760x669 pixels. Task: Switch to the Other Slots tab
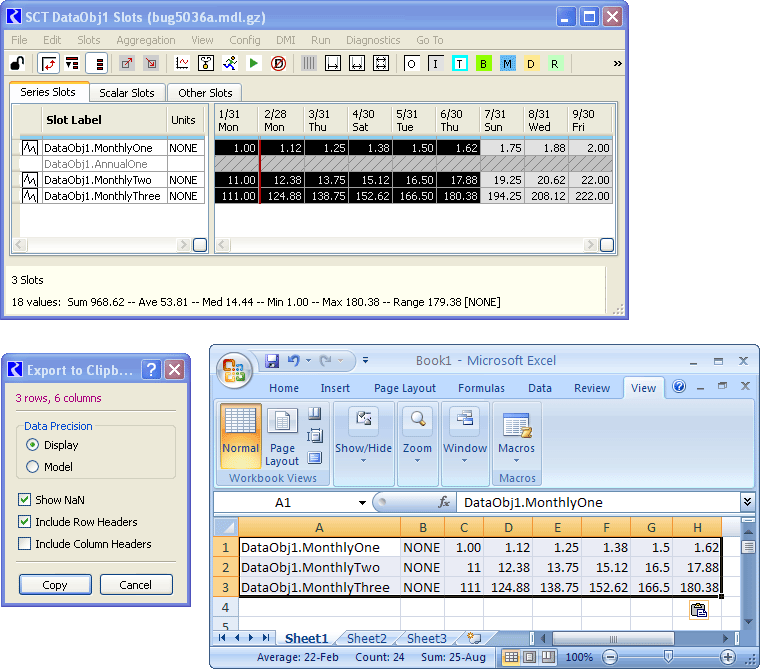point(205,93)
